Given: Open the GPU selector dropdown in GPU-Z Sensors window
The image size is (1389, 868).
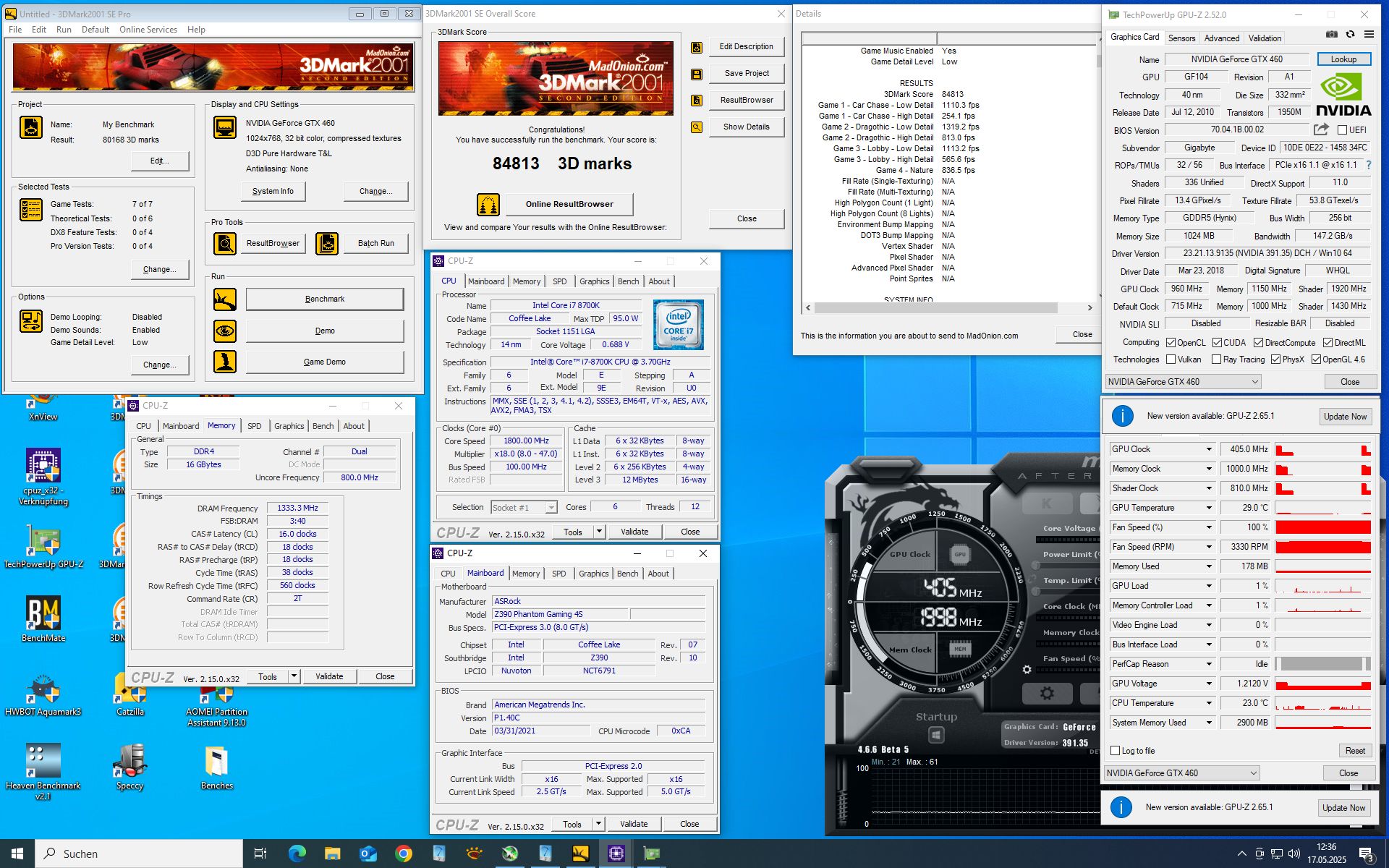Looking at the screenshot, I should [x=1182, y=773].
